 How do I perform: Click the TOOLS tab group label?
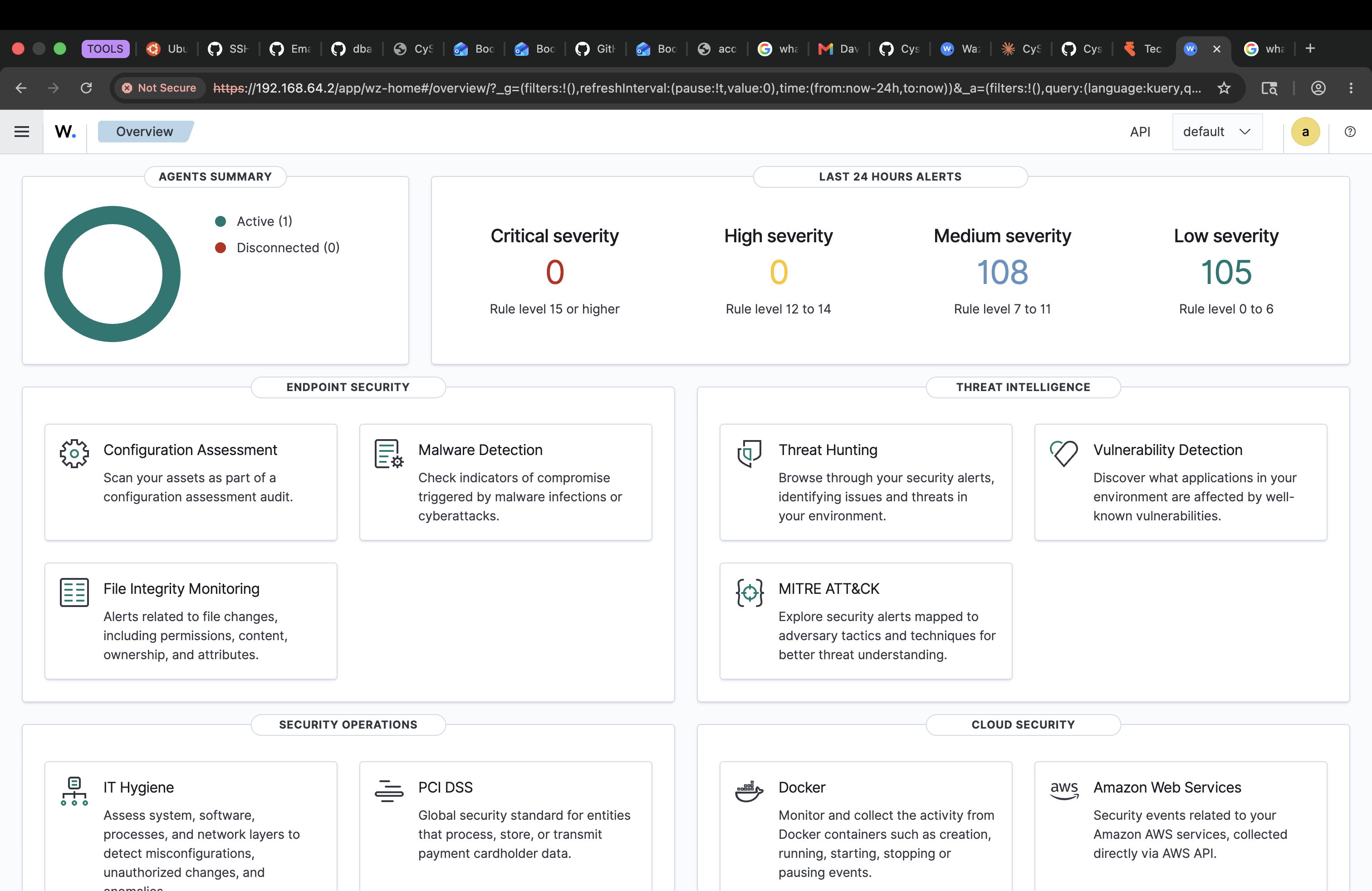[106, 49]
